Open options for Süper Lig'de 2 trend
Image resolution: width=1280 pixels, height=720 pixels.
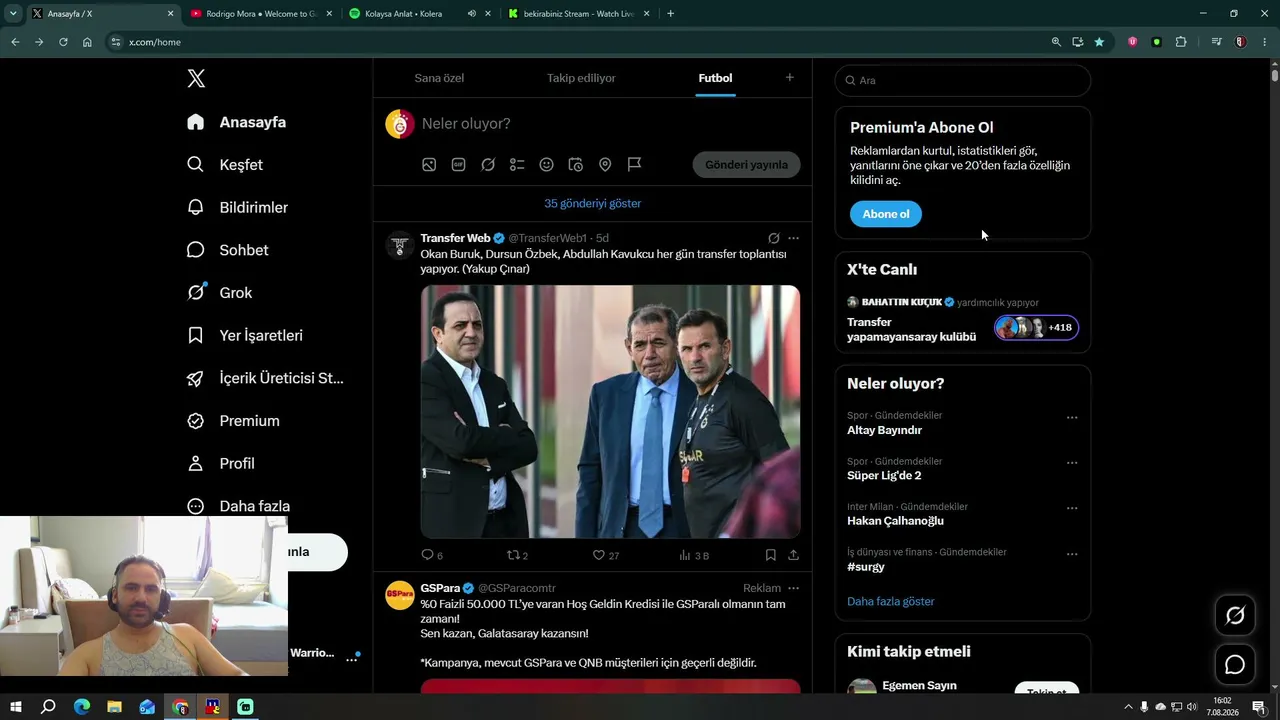pos(1072,463)
